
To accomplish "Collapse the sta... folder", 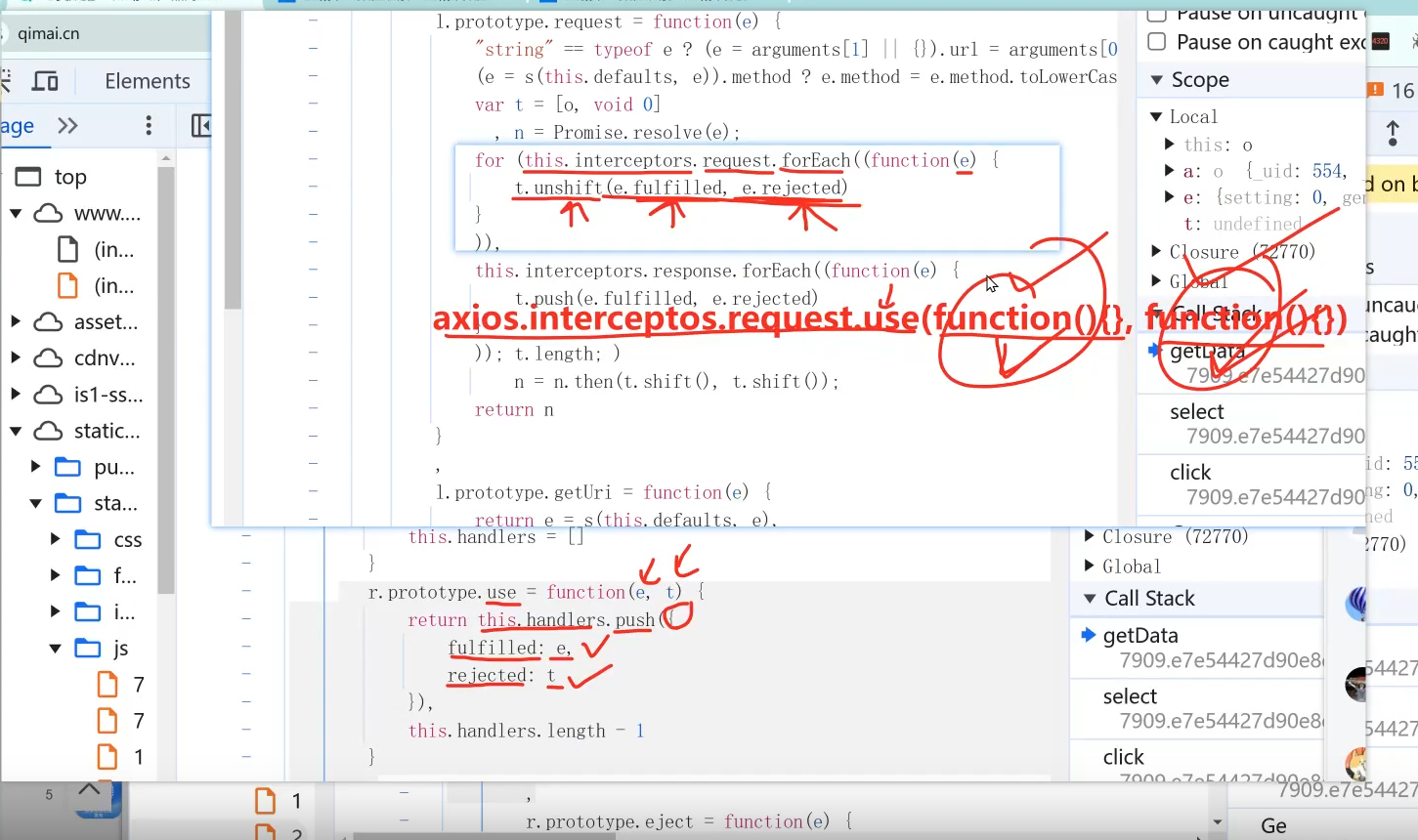I will tap(35, 503).
